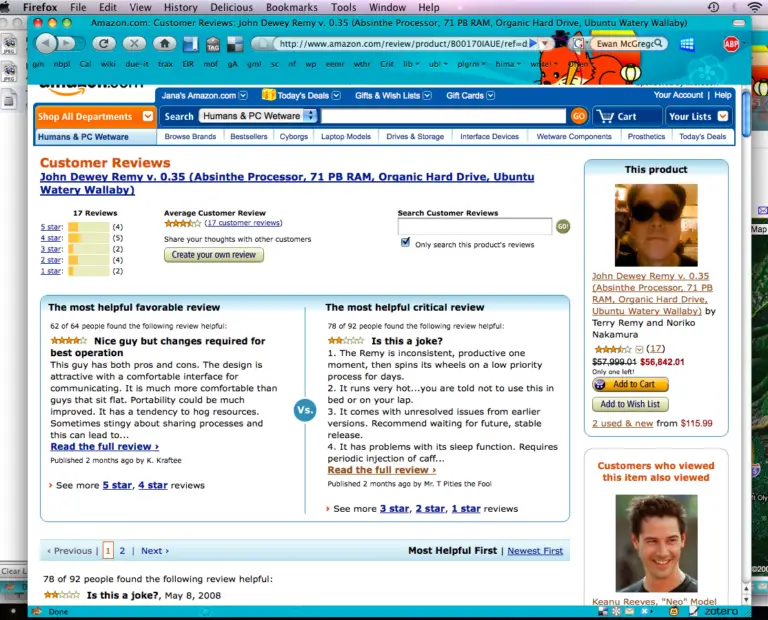Click the 5 star rating histogram bar
The image size is (768, 620).
89,227
